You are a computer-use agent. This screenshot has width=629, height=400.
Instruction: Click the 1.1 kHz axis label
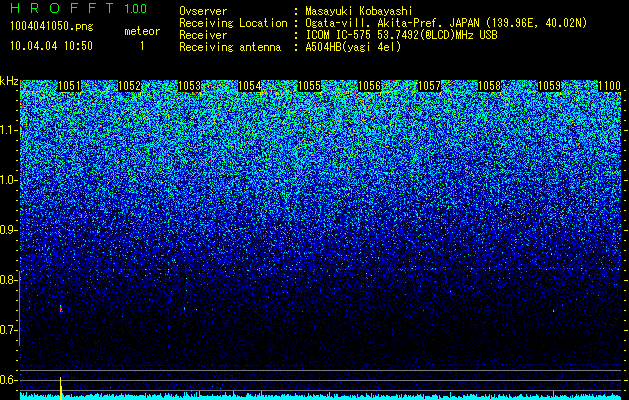click(8, 130)
